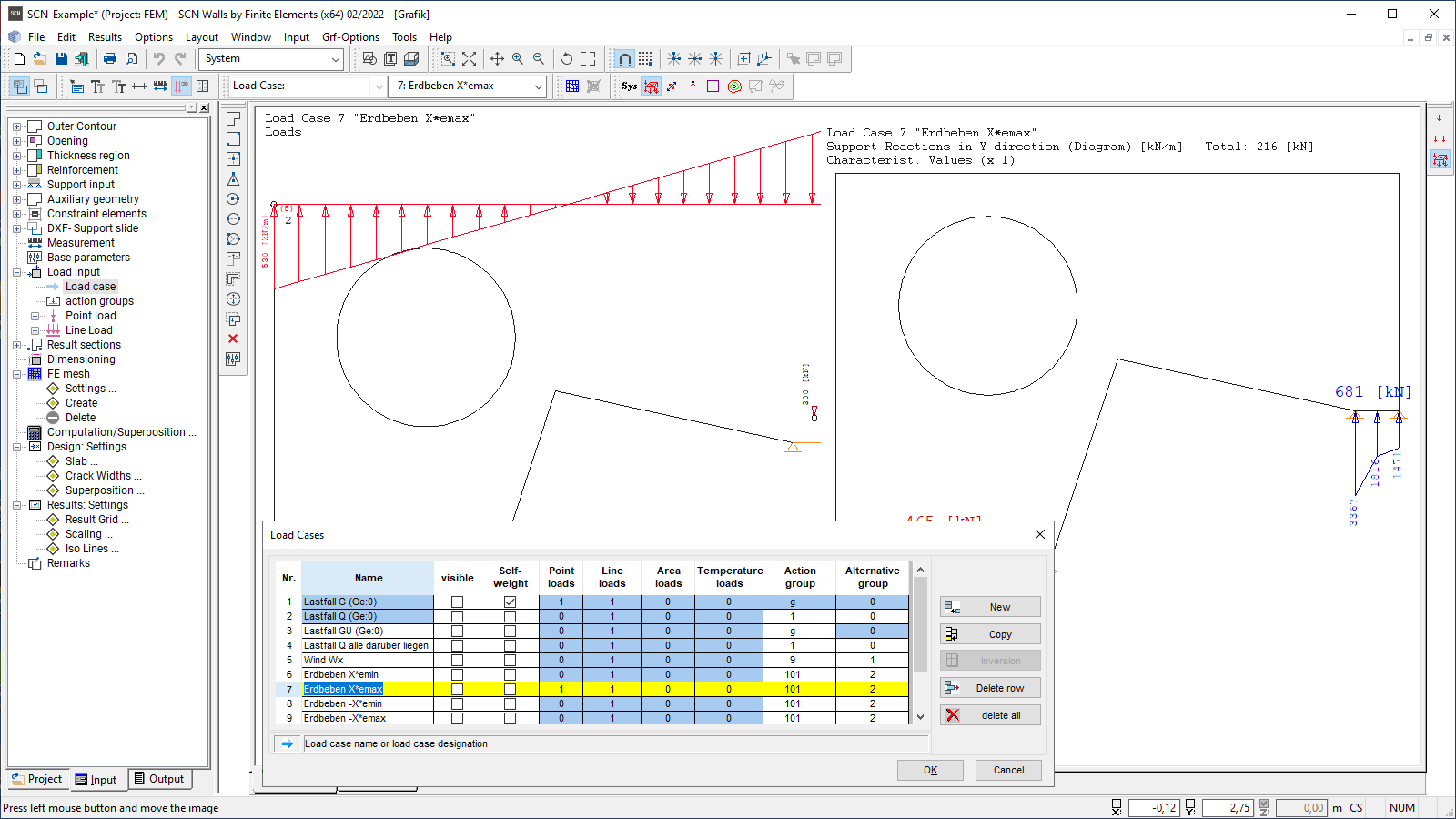Toggle self-weight checkbox for Lastfall G (Ge:0)
The image size is (1456, 819).
pos(511,602)
